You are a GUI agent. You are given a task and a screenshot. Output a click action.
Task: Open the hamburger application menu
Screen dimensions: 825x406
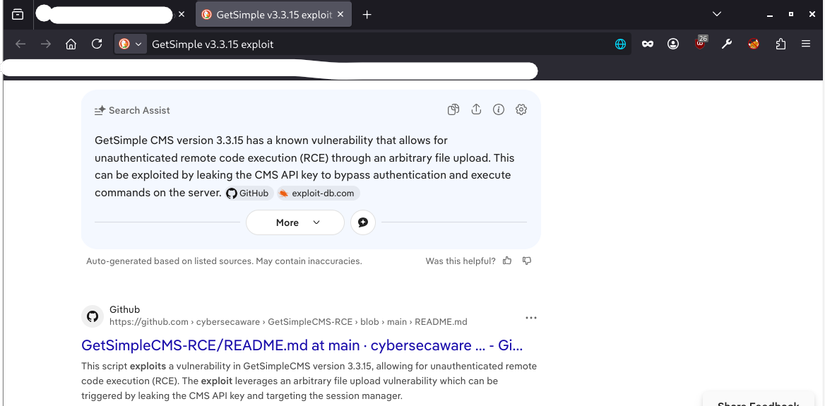[x=806, y=44]
